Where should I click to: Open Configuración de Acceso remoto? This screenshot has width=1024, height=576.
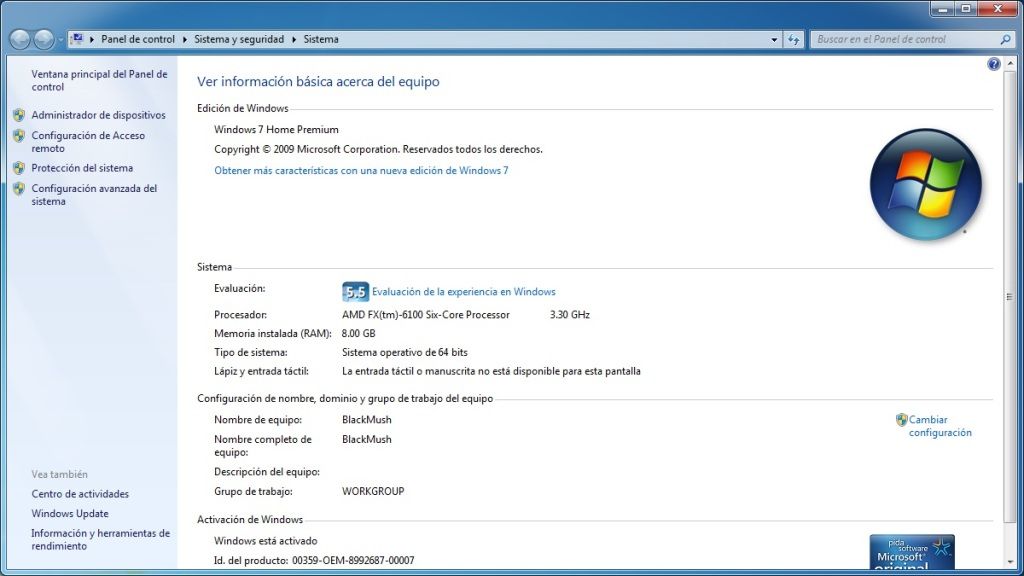tap(88, 142)
